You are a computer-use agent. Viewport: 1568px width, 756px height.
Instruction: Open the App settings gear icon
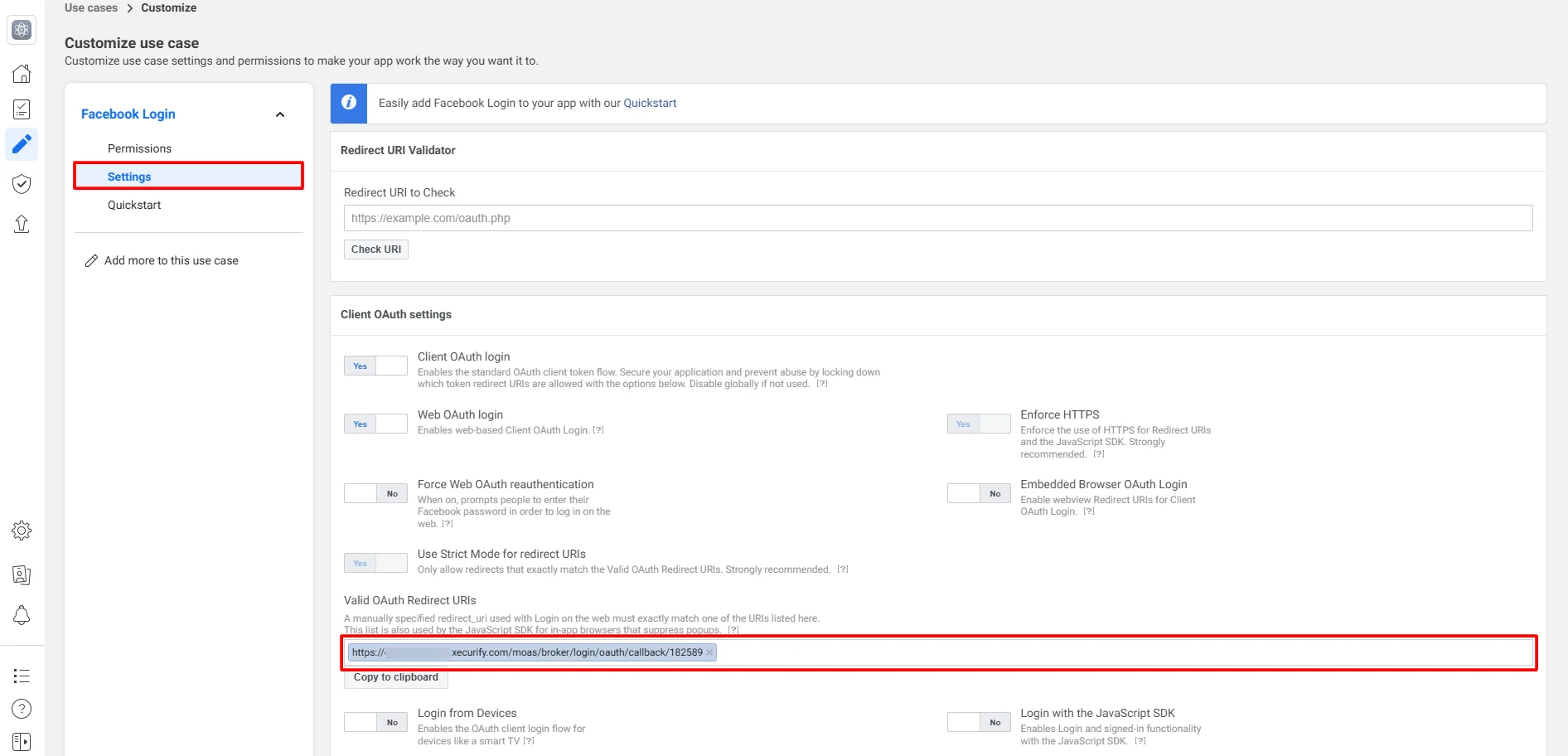tap(22, 531)
